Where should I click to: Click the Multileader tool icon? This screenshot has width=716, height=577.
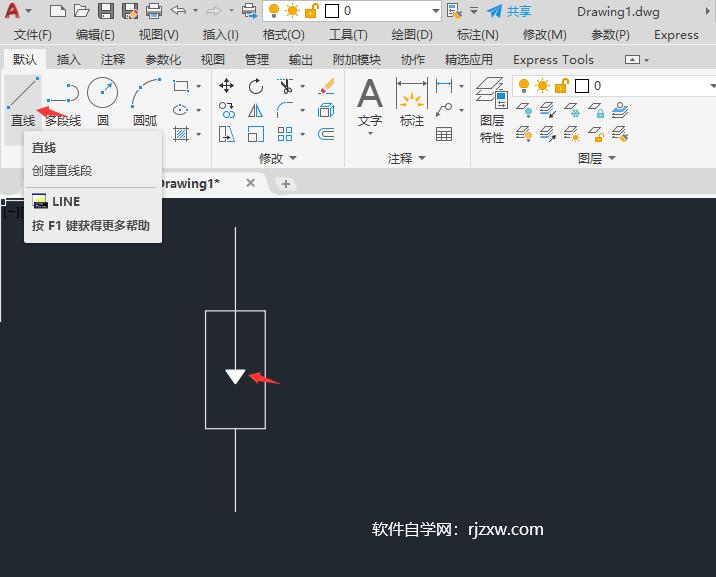[x=444, y=110]
